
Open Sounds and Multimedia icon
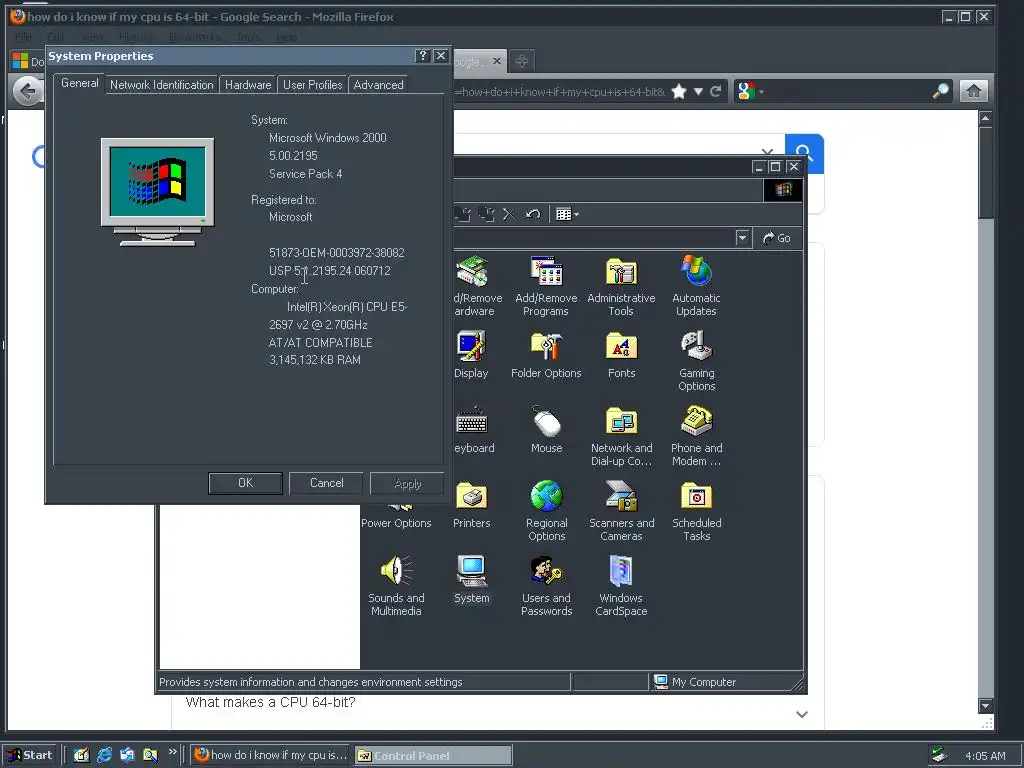pos(396,586)
